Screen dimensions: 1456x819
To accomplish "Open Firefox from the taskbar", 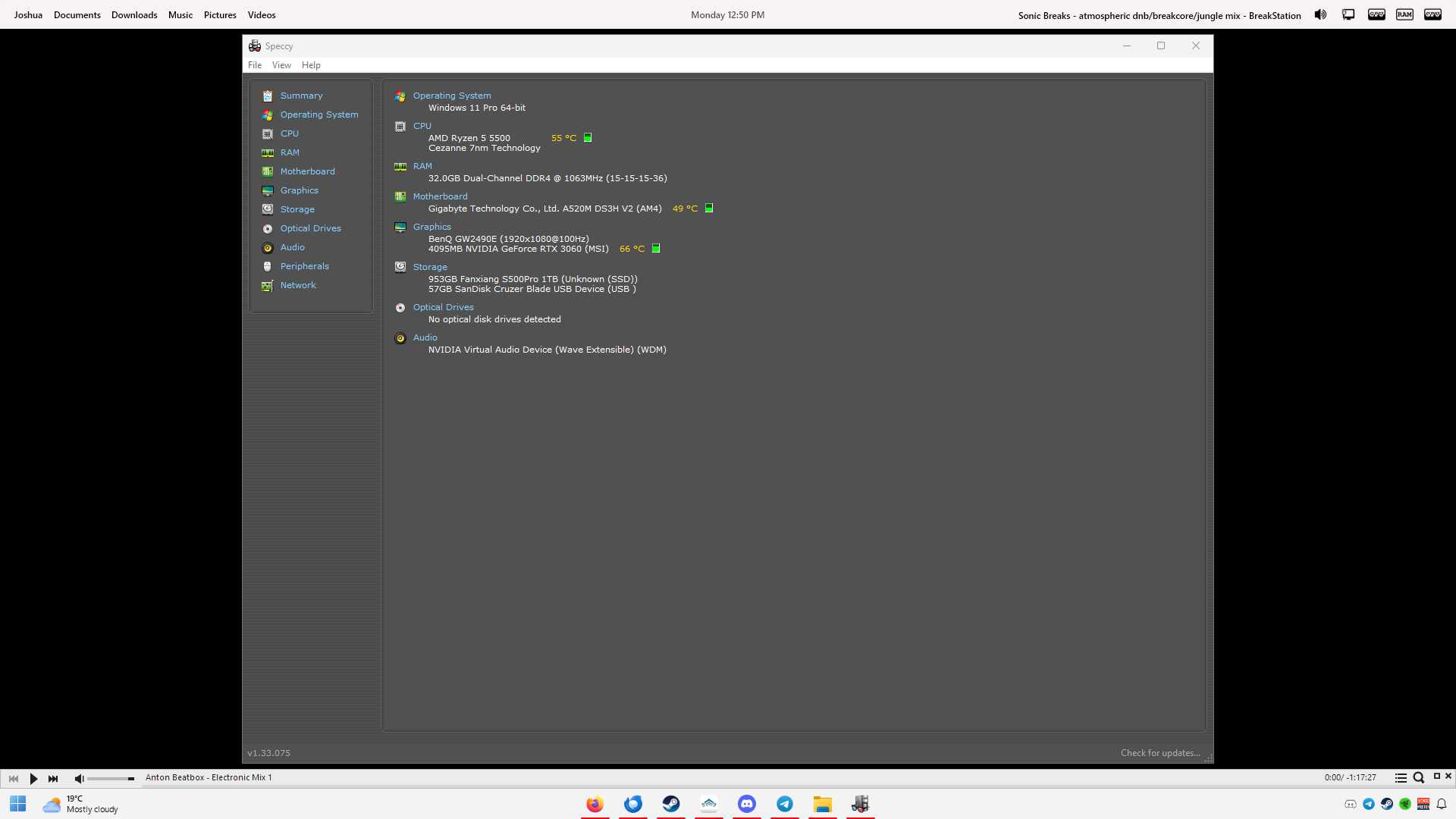I will 595,805.
